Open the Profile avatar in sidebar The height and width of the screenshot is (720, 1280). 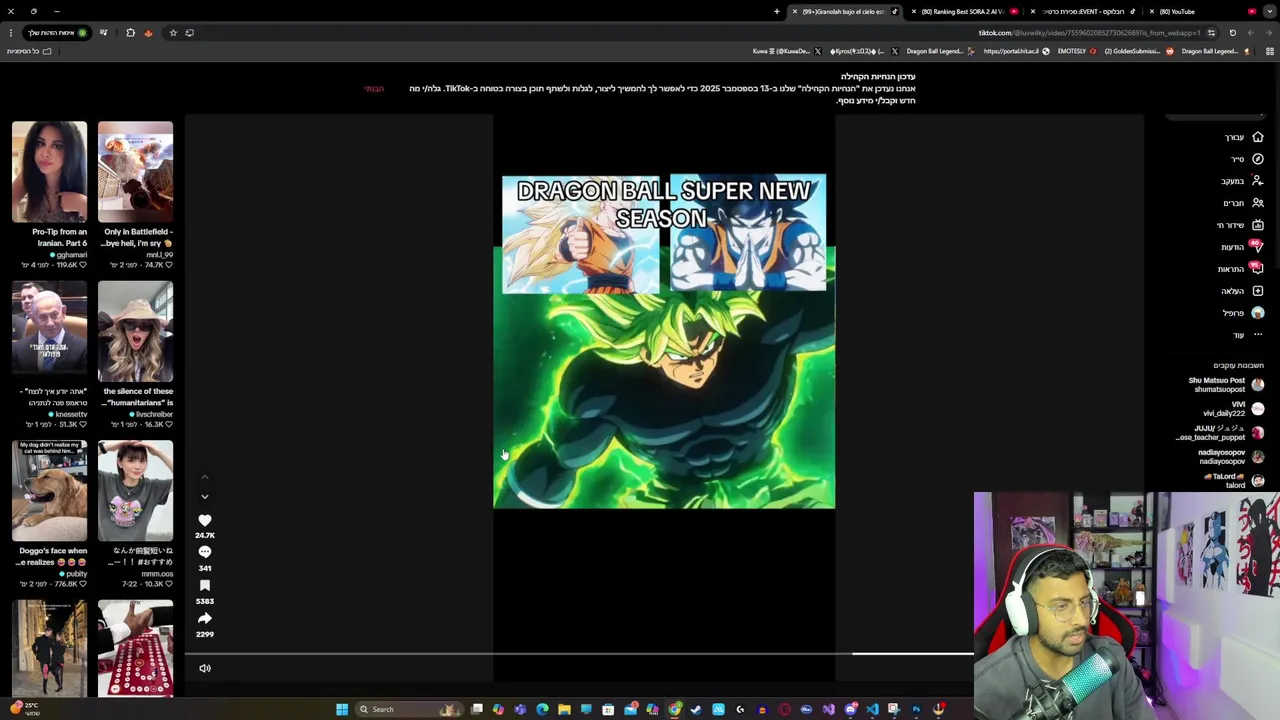(1257, 313)
